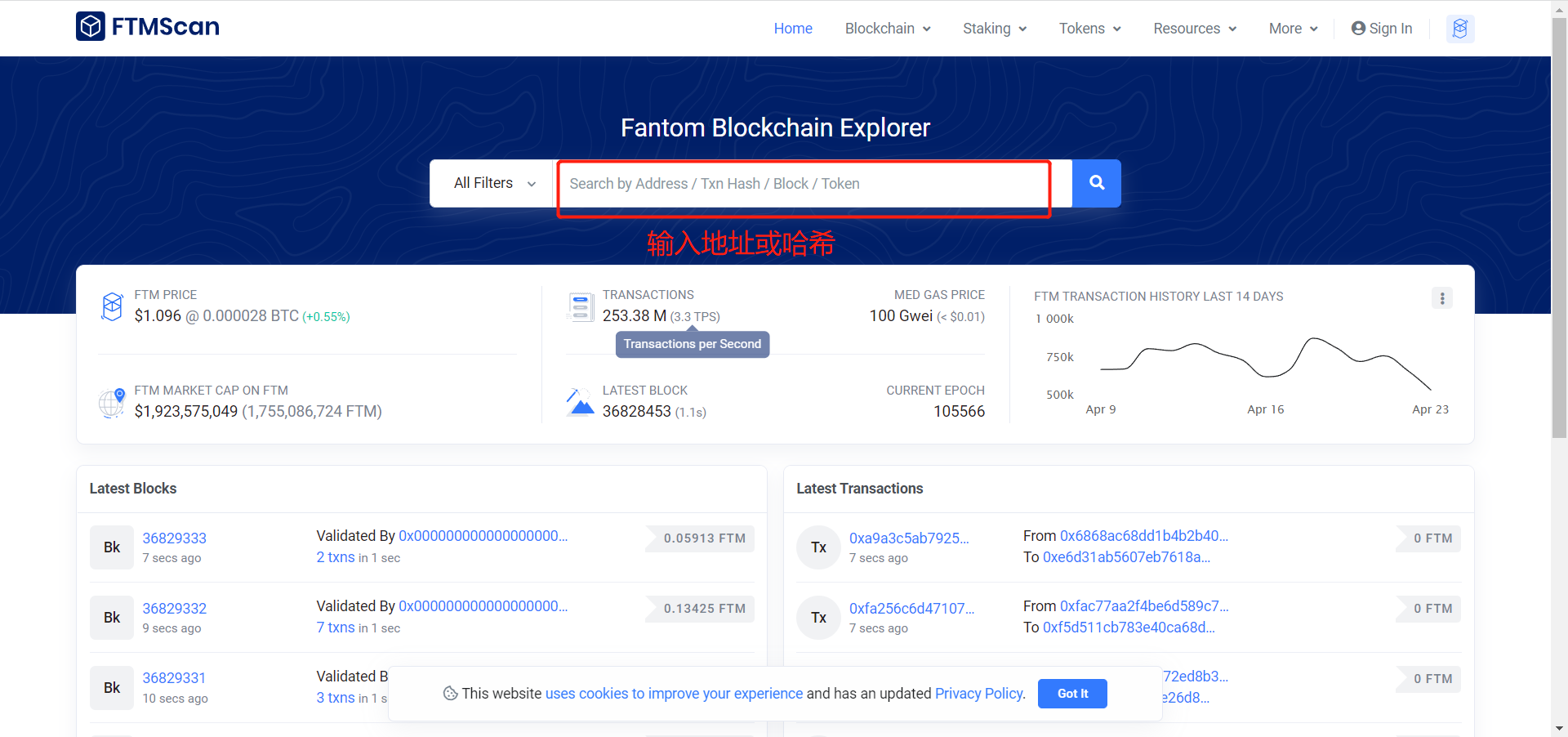Click the Transactions server stack icon

(x=581, y=307)
